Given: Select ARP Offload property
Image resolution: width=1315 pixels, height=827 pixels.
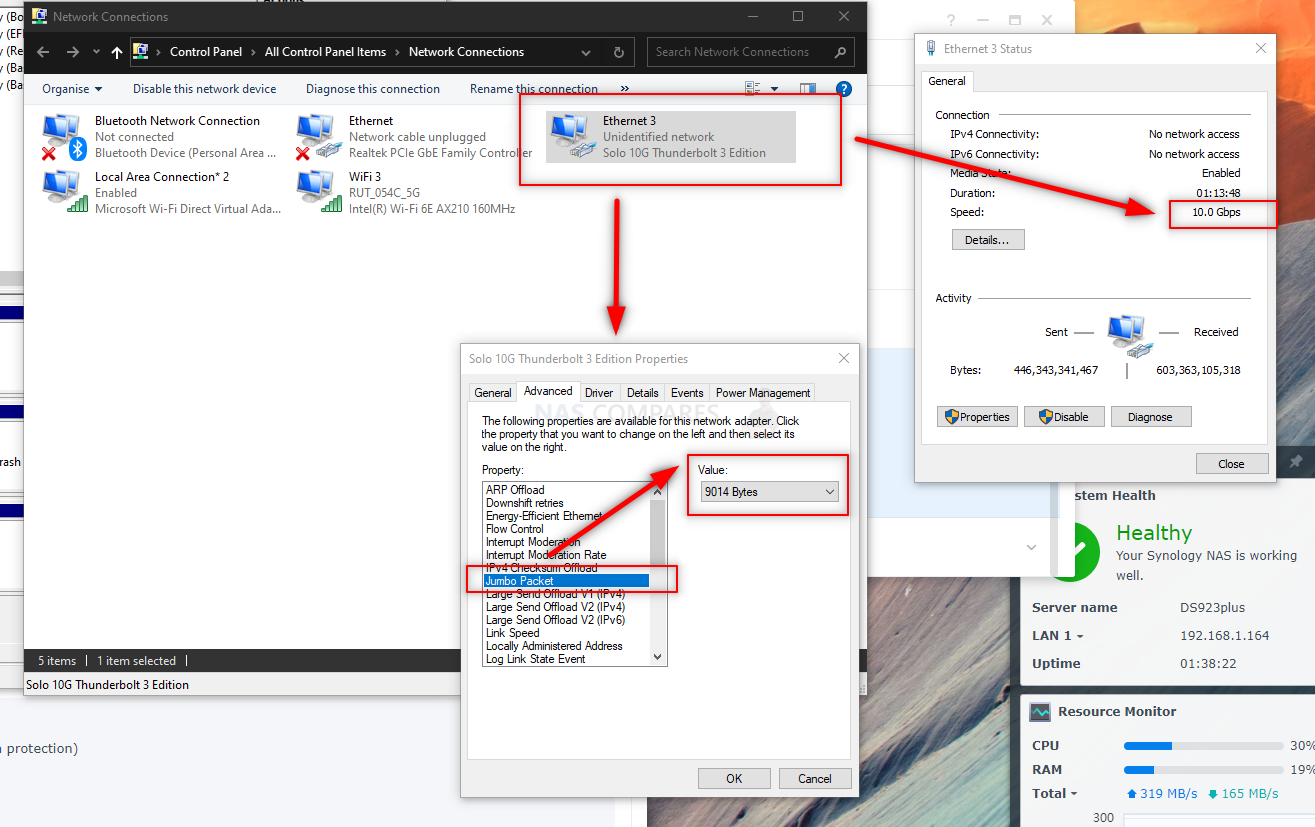Looking at the screenshot, I should [x=515, y=490].
